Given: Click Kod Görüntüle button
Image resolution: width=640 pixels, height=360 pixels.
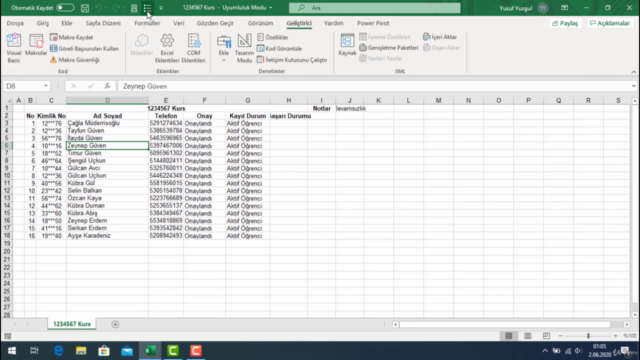Looking at the screenshot, I should pos(280,49).
